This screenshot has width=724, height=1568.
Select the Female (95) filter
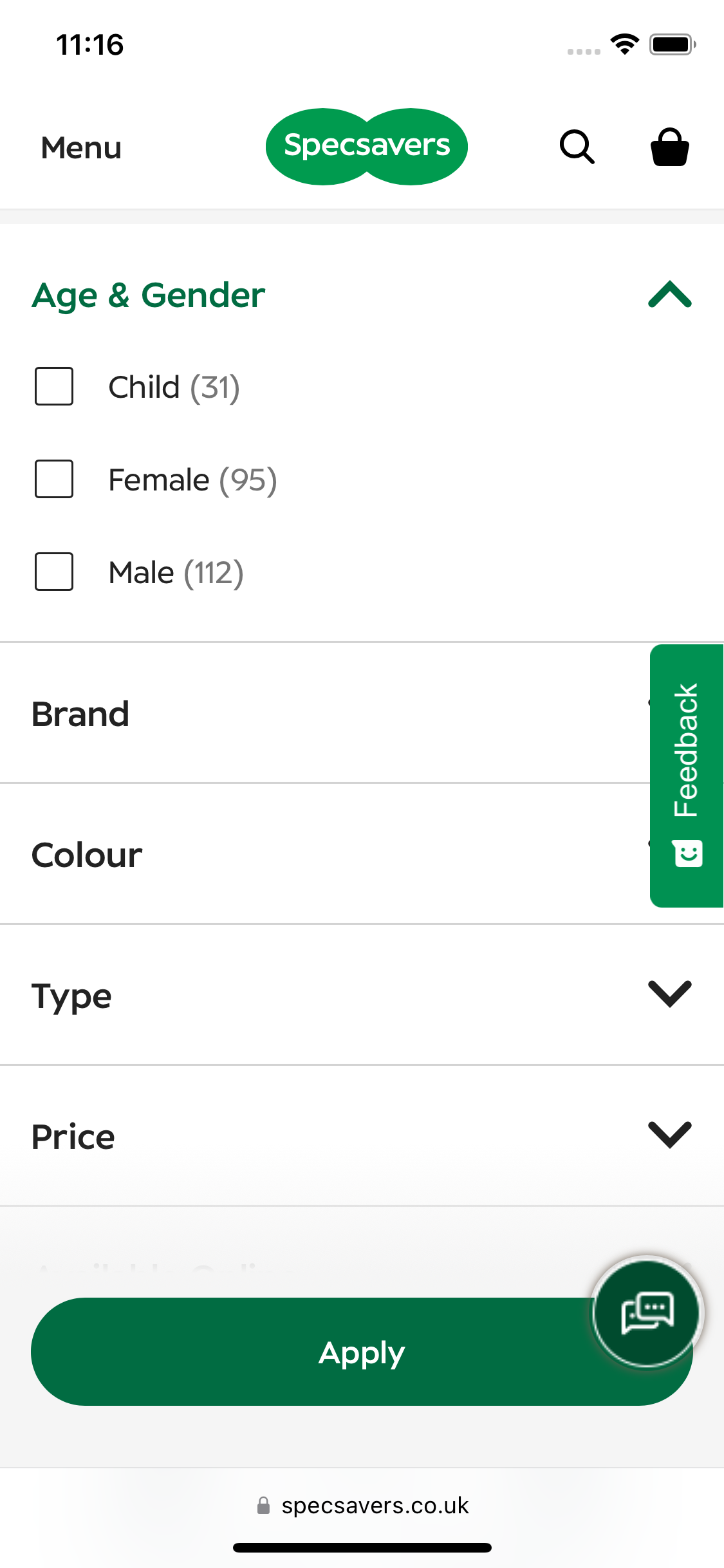tap(53, 479)
